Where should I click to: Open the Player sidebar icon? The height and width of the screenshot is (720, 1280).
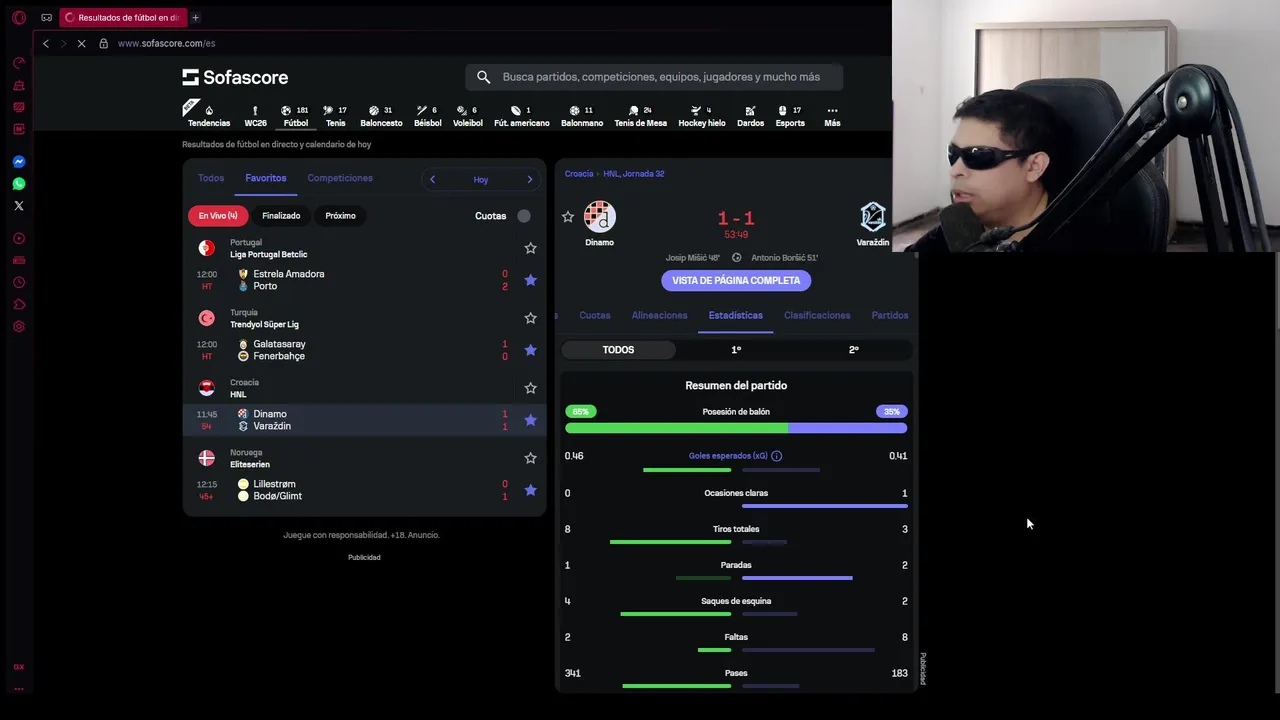(19, 239)
